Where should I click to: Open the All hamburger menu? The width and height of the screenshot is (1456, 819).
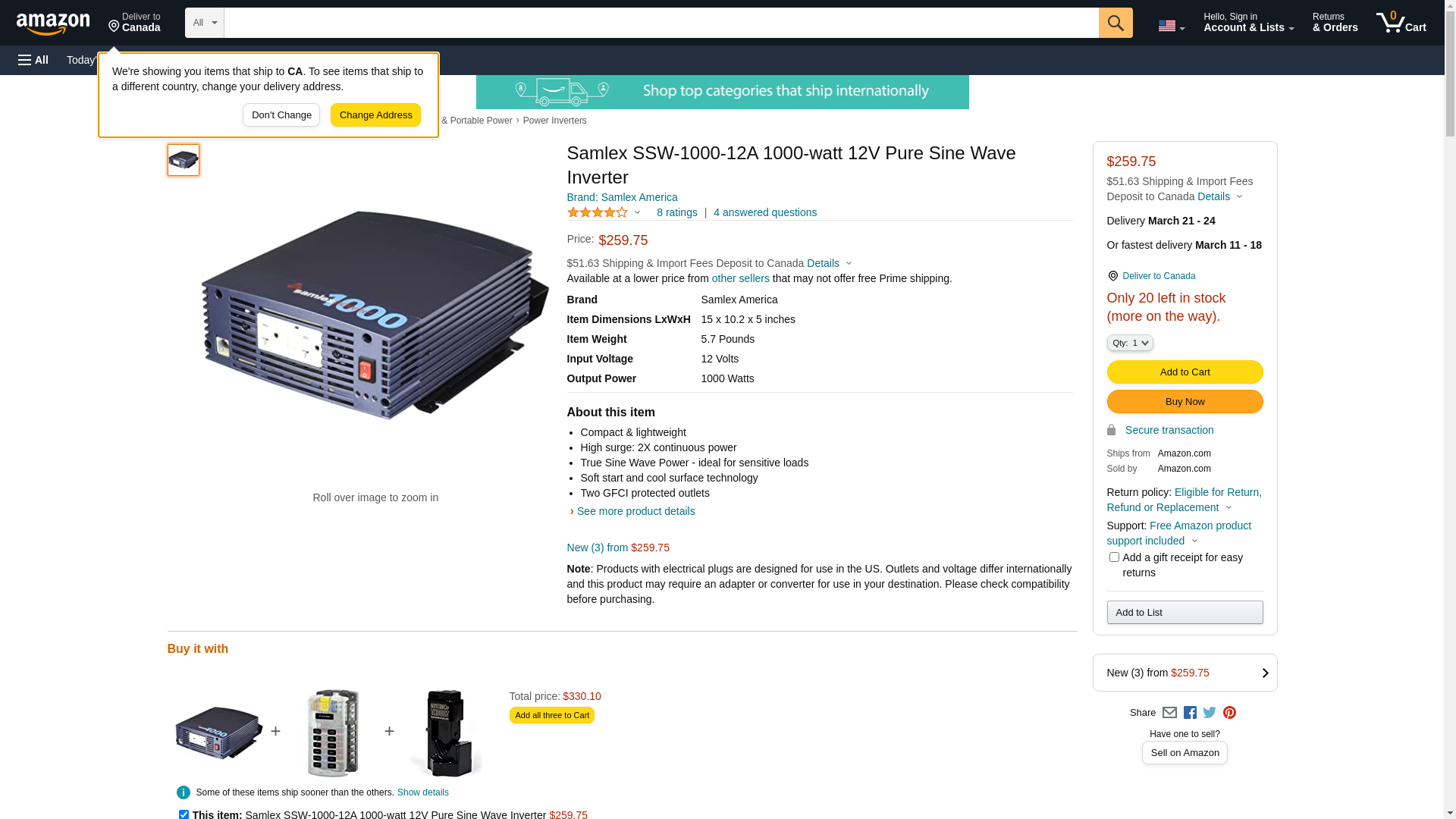[33, 60]
